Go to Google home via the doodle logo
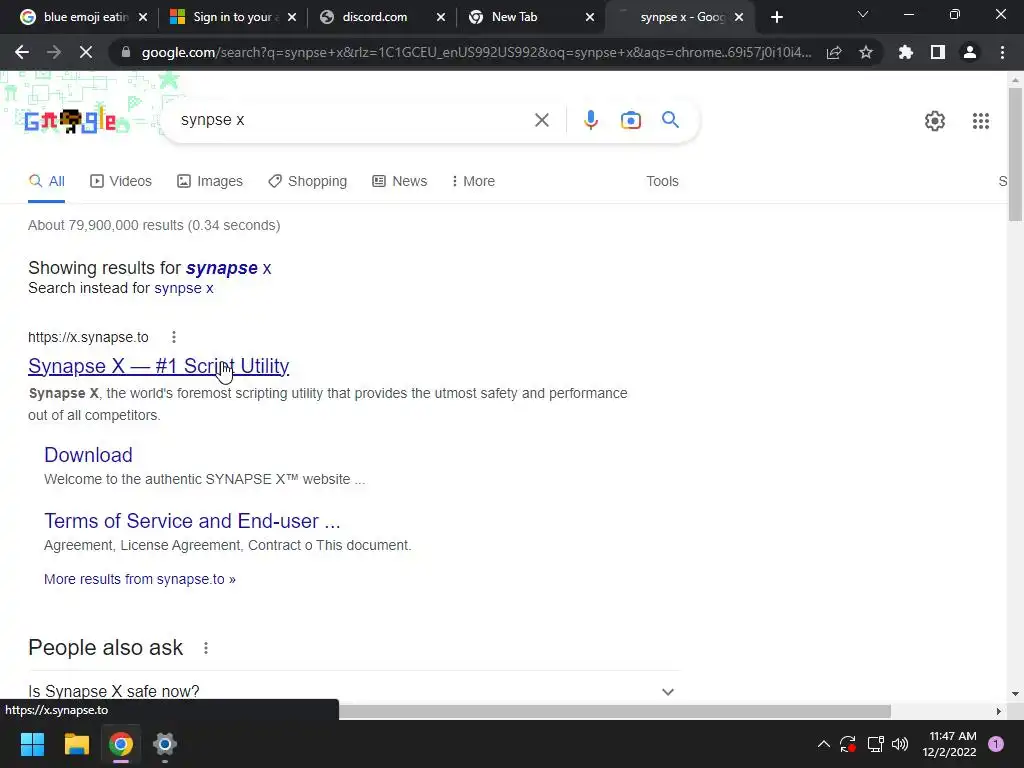The image size is (1024, 768). (x=71, y=121)
